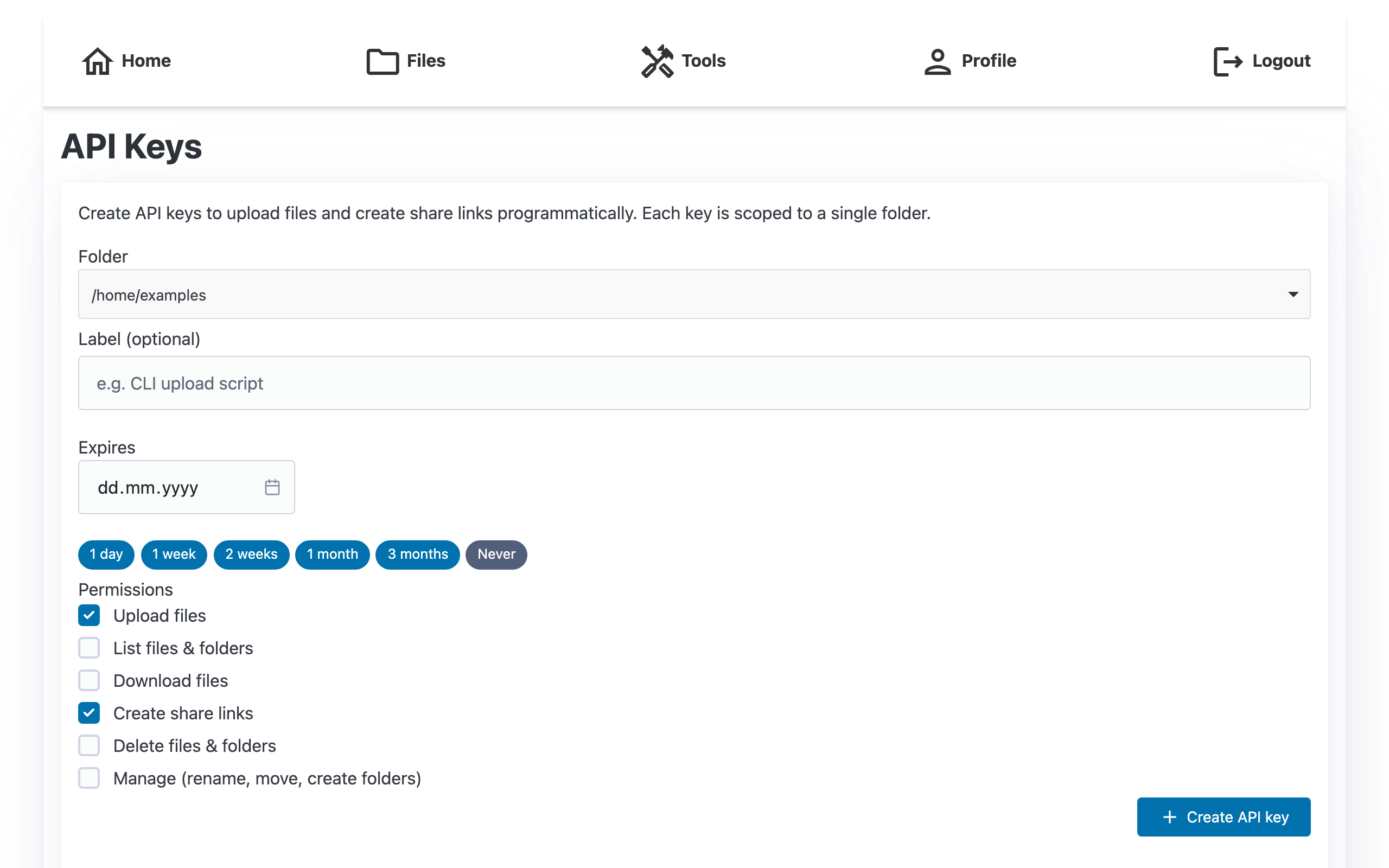The width and height of the screenshot is (1389, 868).
Task: Click the Create API key button
Action: coord(1223,817)
